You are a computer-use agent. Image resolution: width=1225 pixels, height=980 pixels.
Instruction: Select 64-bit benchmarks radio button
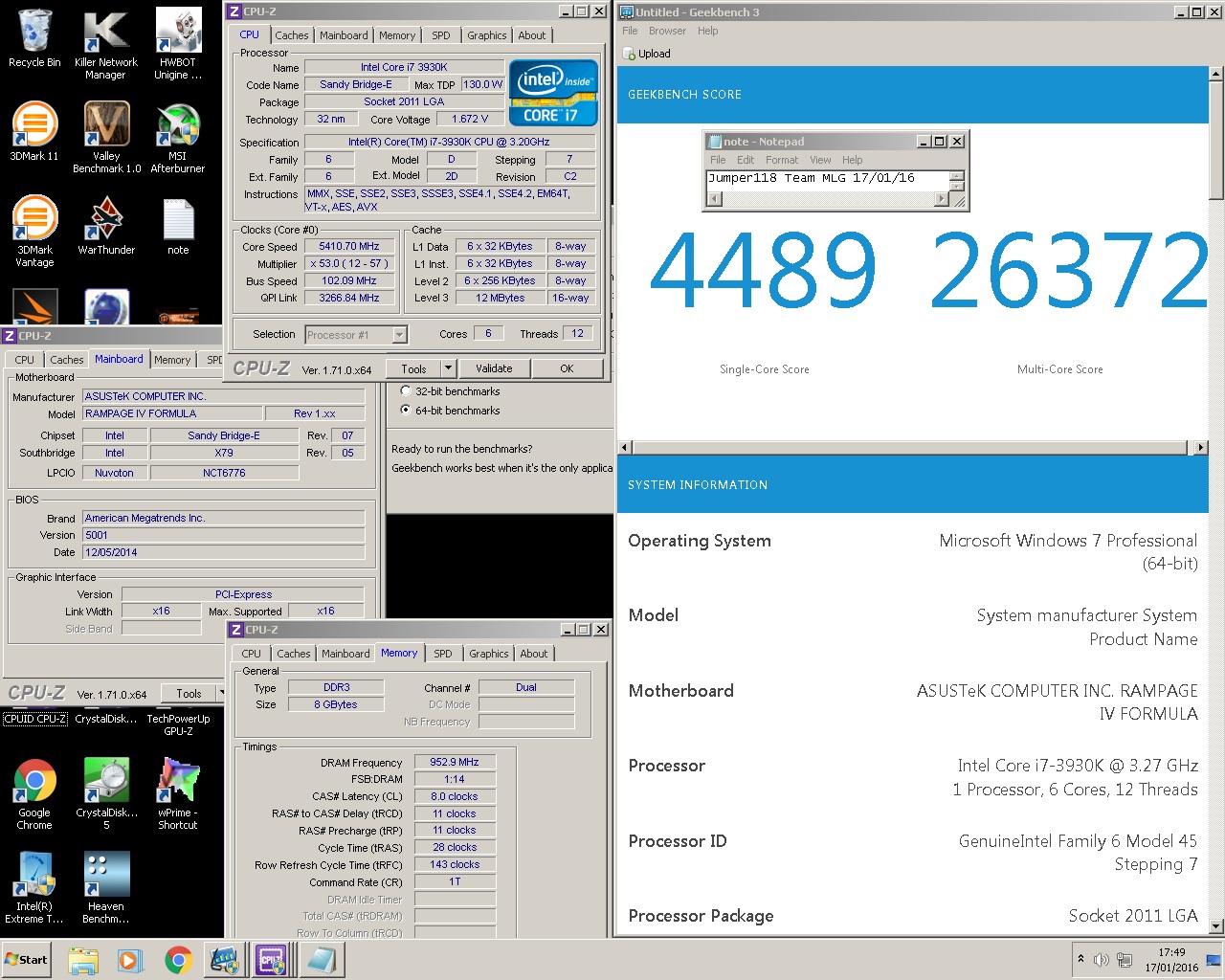click(406, 411)
